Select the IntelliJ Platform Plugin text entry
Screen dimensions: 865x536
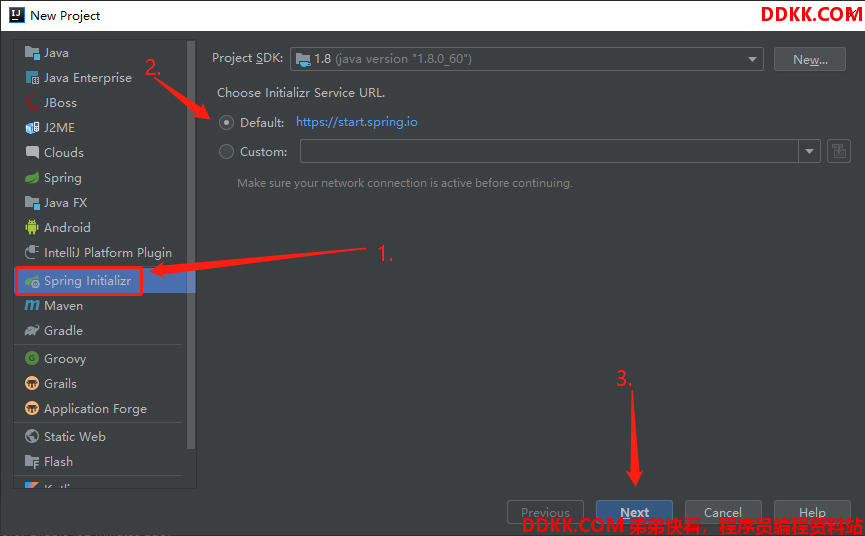tap(108, 253)
